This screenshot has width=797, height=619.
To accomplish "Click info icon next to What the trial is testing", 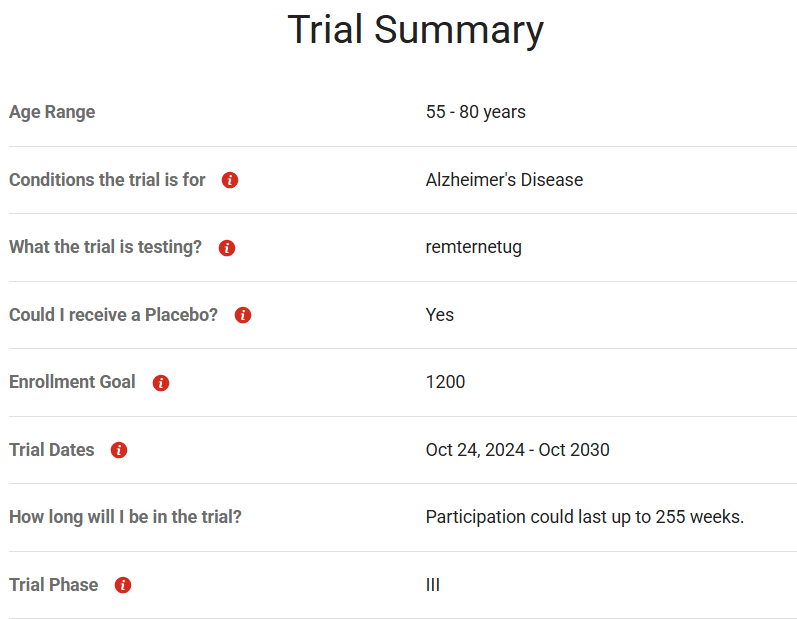I will click(227, 247).
